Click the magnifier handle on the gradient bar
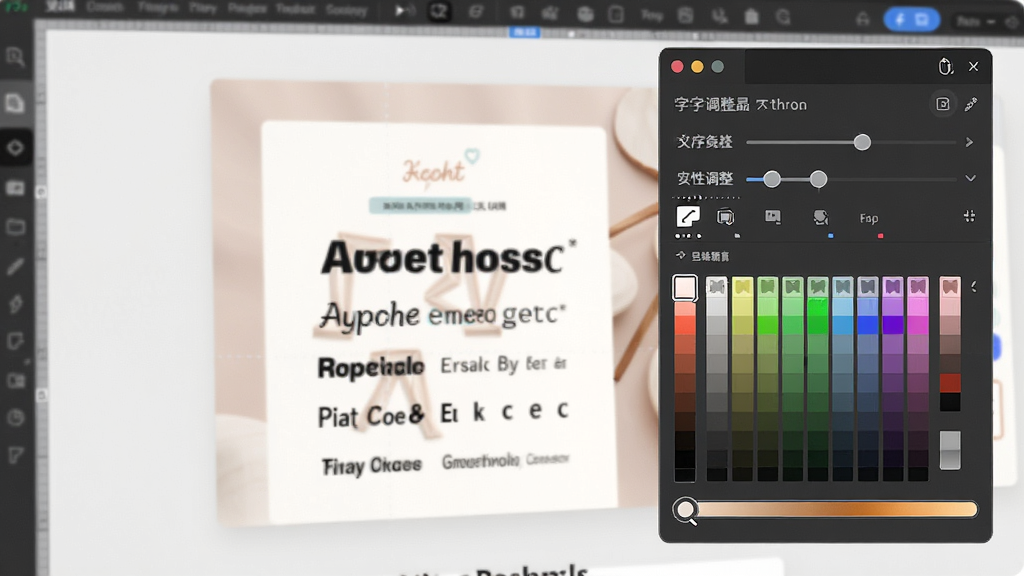The height and width of the screenshot is (576, 1024). pos(686,510)
